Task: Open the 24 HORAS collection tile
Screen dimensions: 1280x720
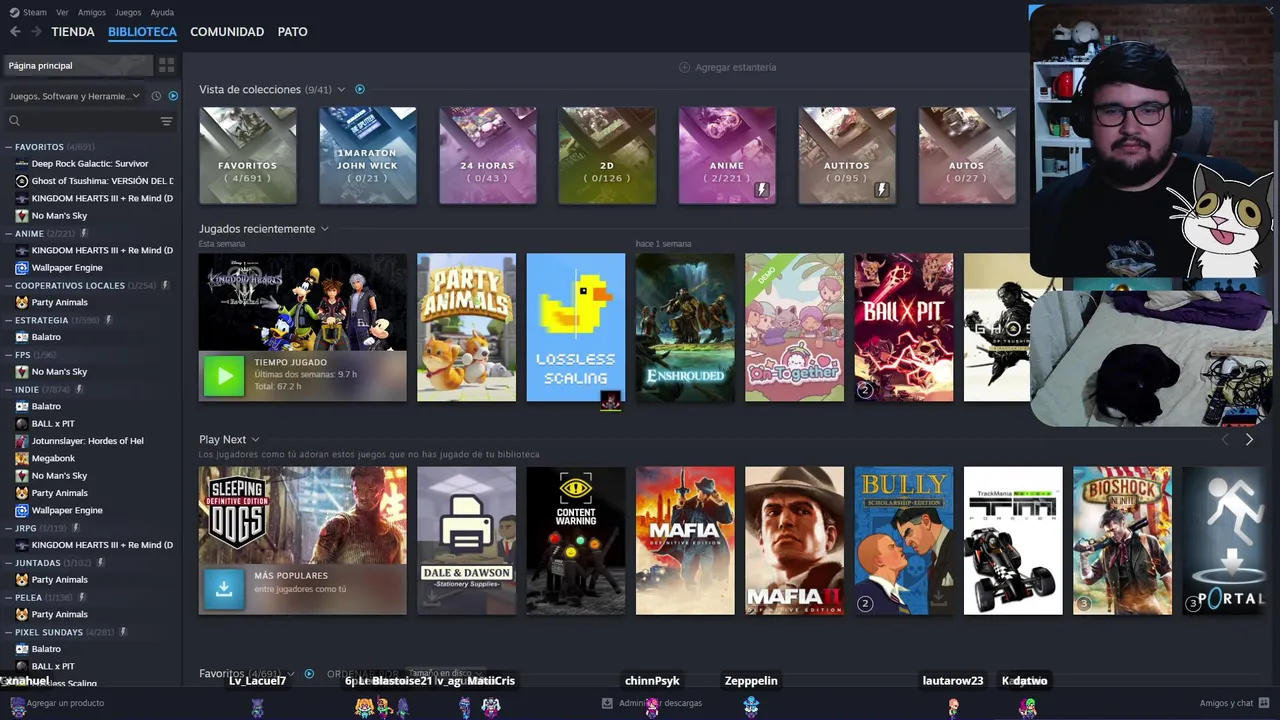Action: click(487, 155)
